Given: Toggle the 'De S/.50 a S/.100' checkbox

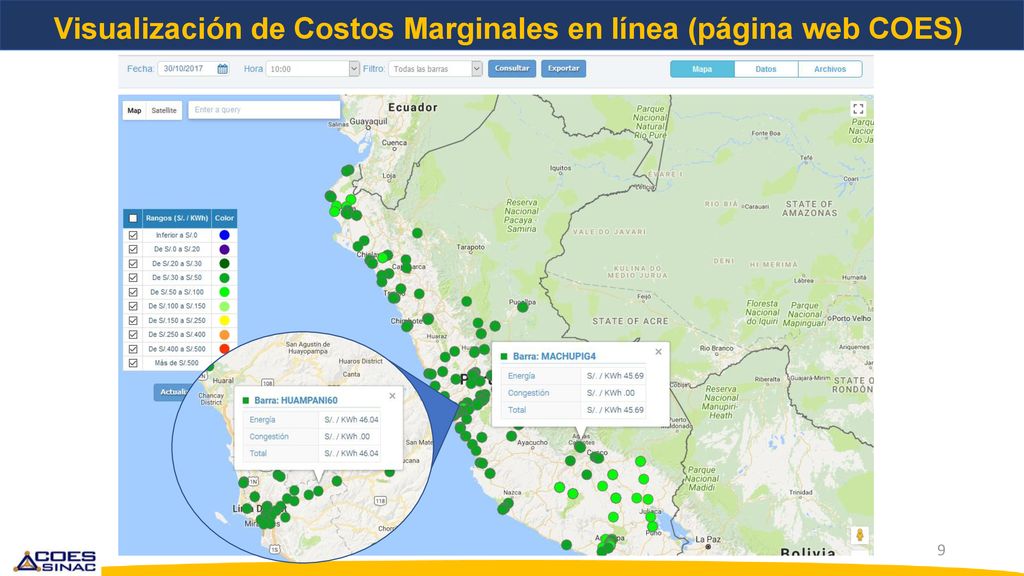Looking at the screenshot, I should [x=133, y=292].
